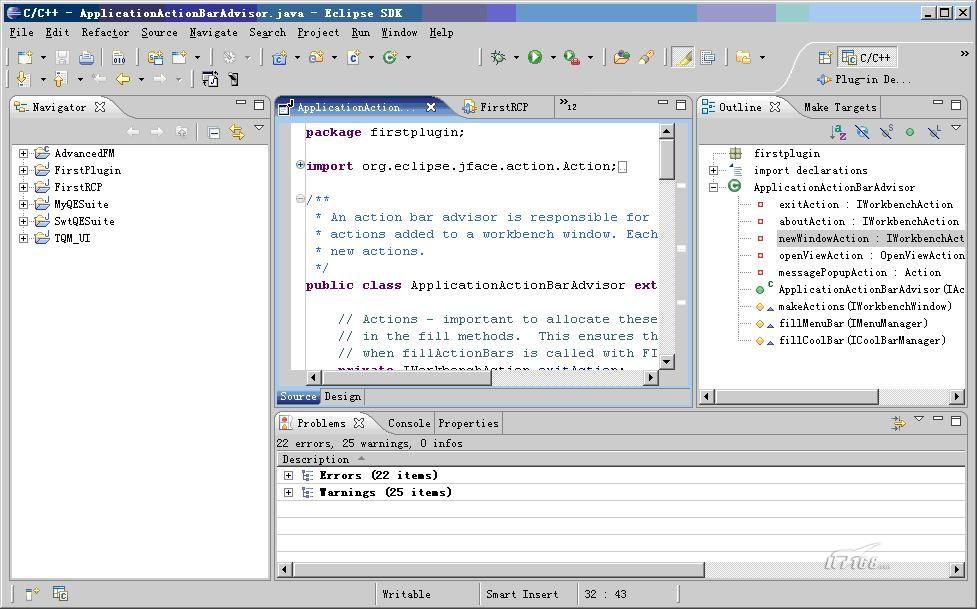Viewport: 977px width, 609px height.
Task: Close the ApplicationAction editor tab
Action: (x=431, y=107)
